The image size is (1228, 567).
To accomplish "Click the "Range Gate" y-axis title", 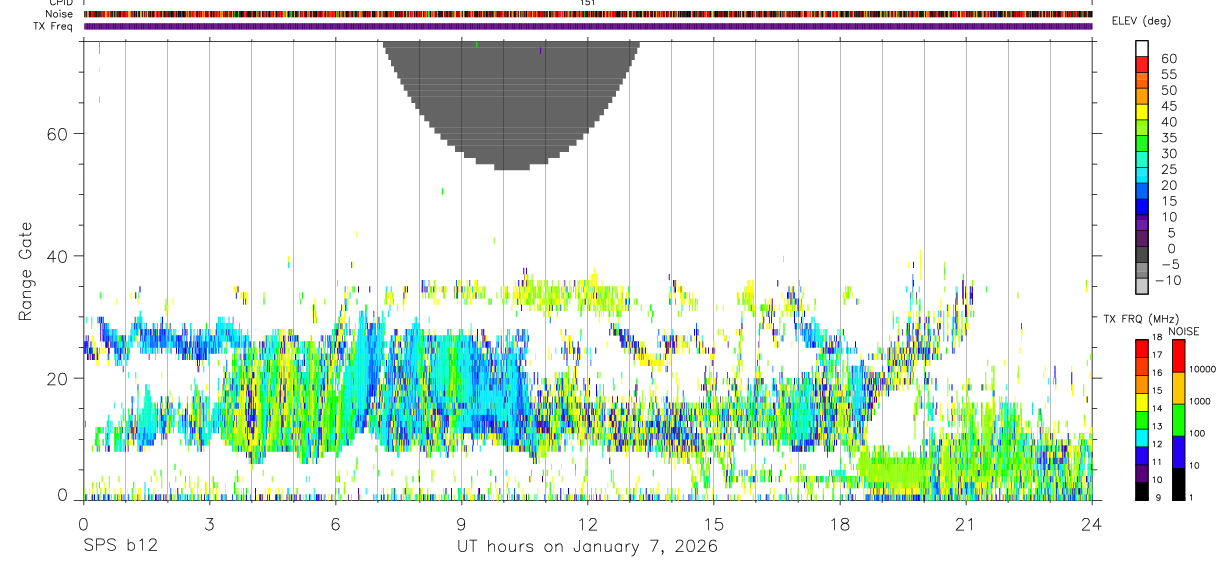I will 26,271.
